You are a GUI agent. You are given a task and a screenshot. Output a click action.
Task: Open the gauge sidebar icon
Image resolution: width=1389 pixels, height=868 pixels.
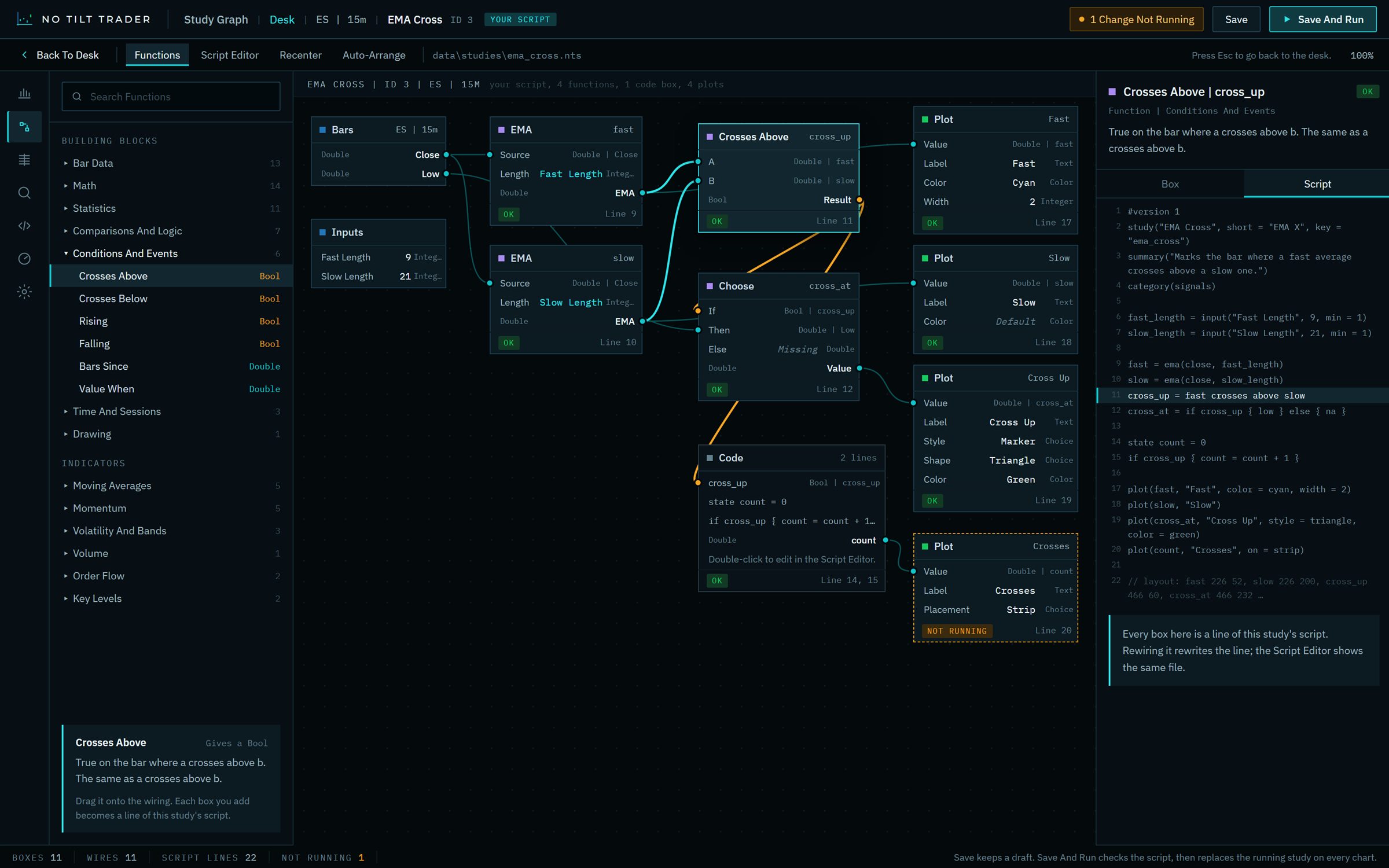tap(24, 259)
